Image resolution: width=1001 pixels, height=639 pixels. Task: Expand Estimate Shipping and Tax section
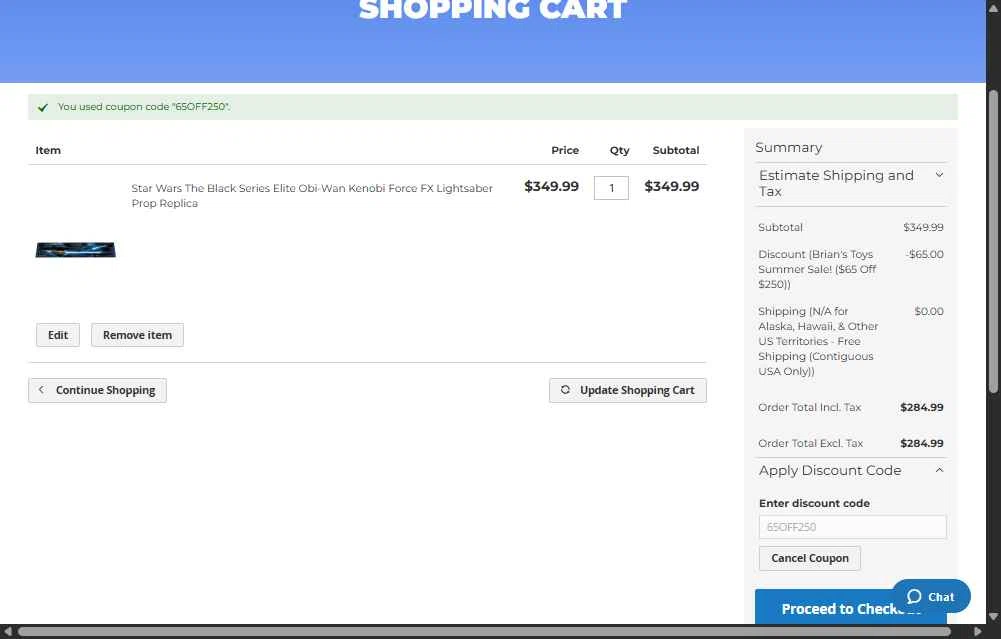(852, 183)
